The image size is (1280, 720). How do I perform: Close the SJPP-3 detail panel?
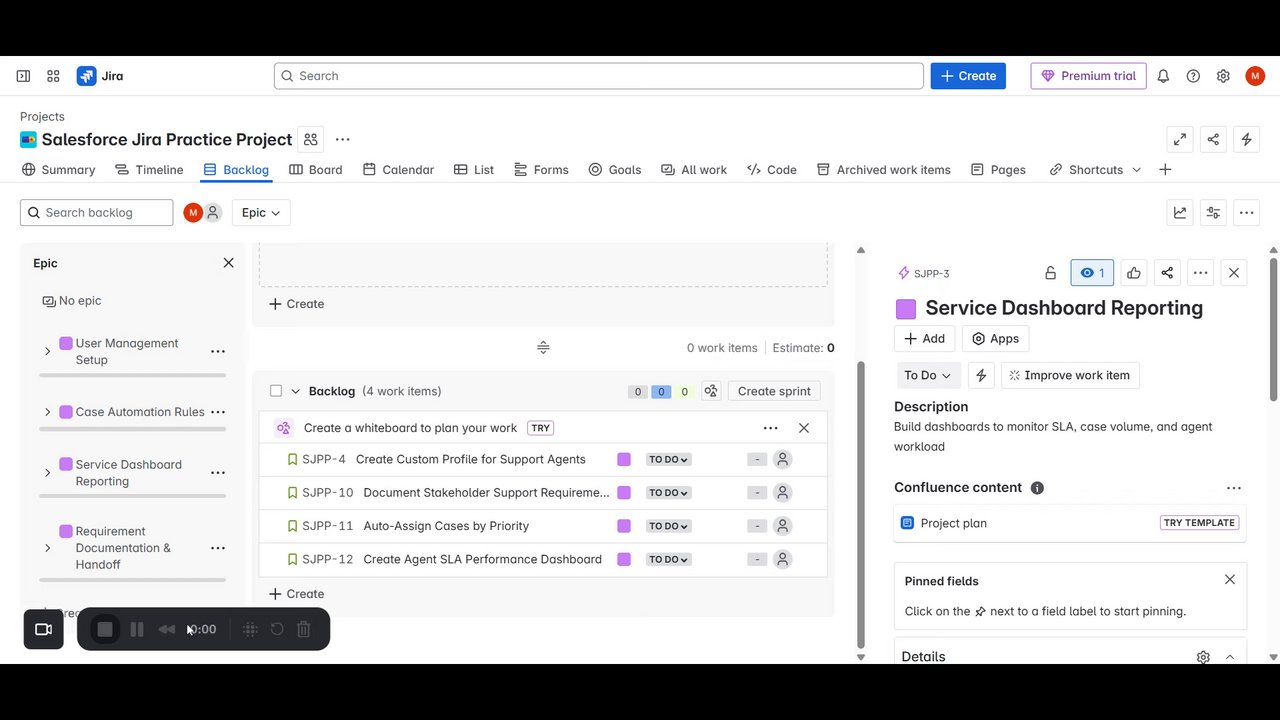(1234, 273)
